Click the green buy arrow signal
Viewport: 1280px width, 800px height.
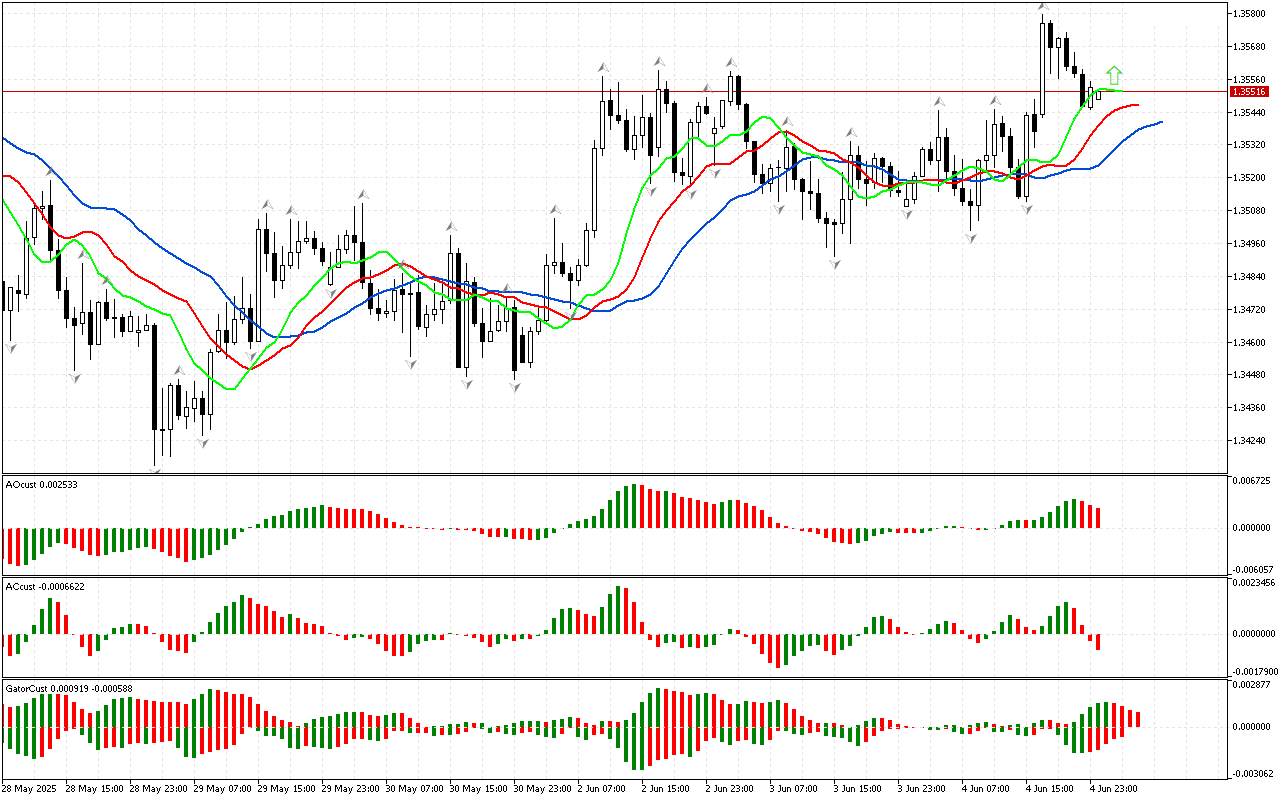tap(1114, 75)
